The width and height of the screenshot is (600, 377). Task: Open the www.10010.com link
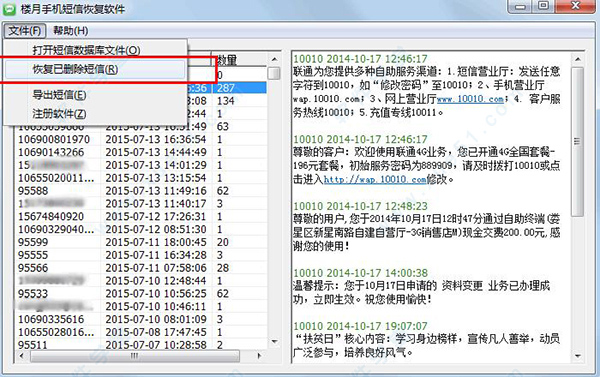(470, 99)
